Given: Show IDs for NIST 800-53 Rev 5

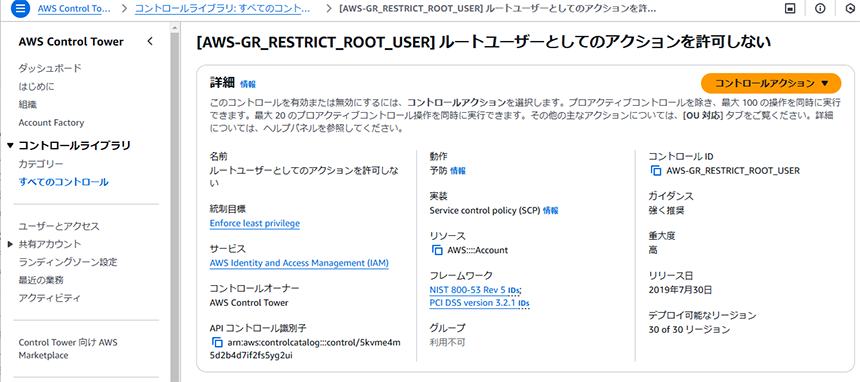Looking at the screenshot, I should (514, 290).
